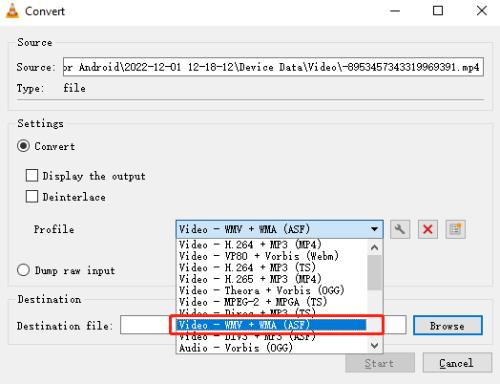Viewport: 500px width, 384px height.
Task: Click the Destination file input field
Action: tap(263, 325)
